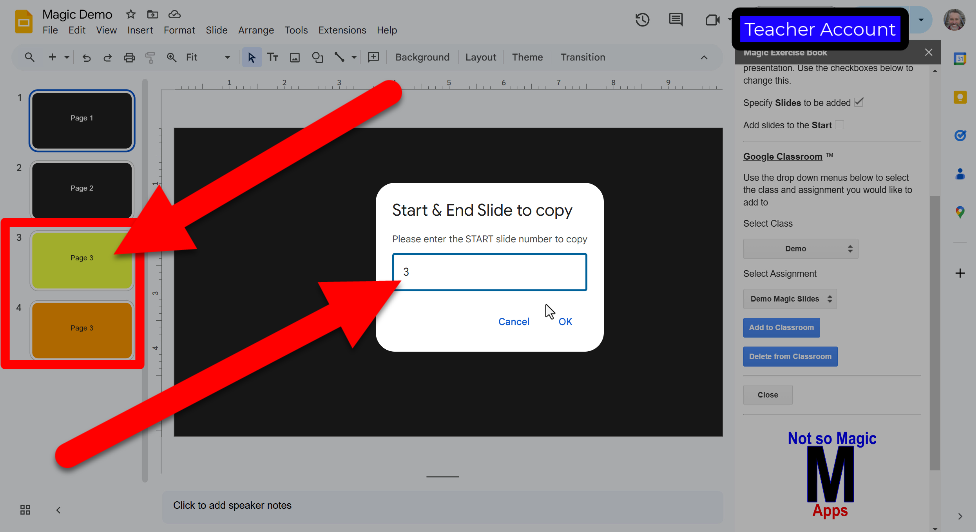Insert an image
Screen dimensions: 976x532
pos(295,57)
